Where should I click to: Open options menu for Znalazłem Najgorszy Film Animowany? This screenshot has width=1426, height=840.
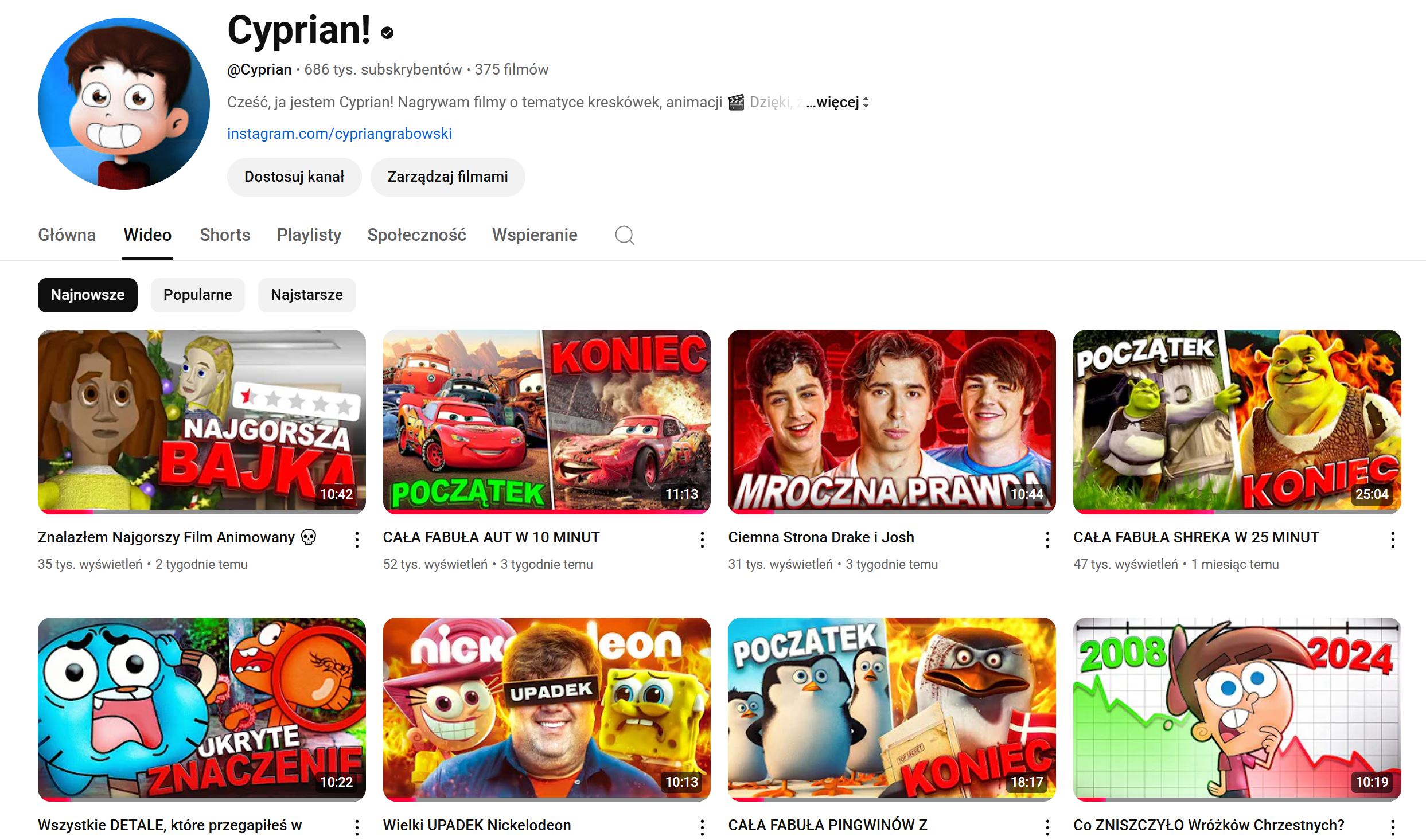(x=357, y=540)
